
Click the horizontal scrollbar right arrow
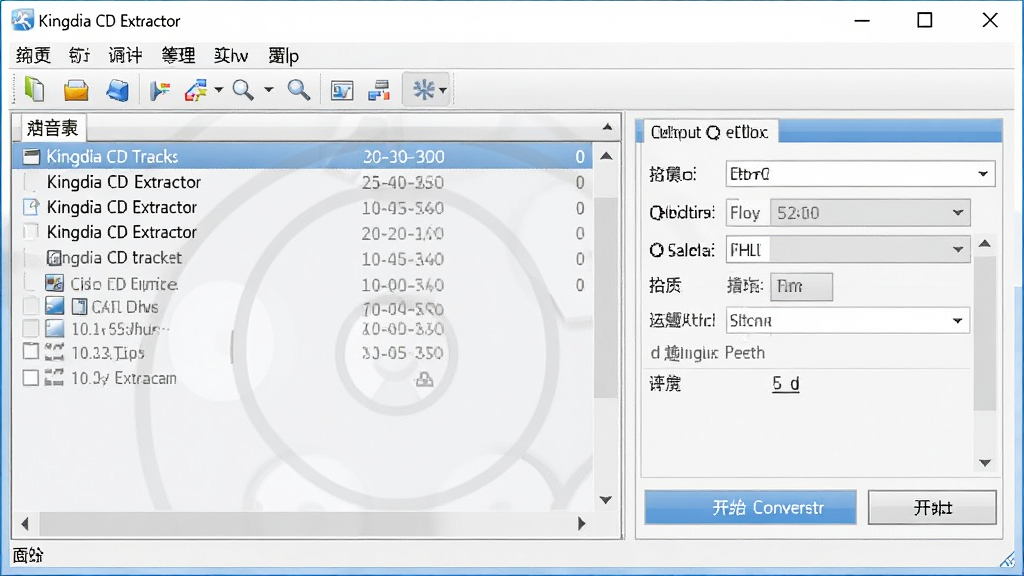click(x=581, y=523)
